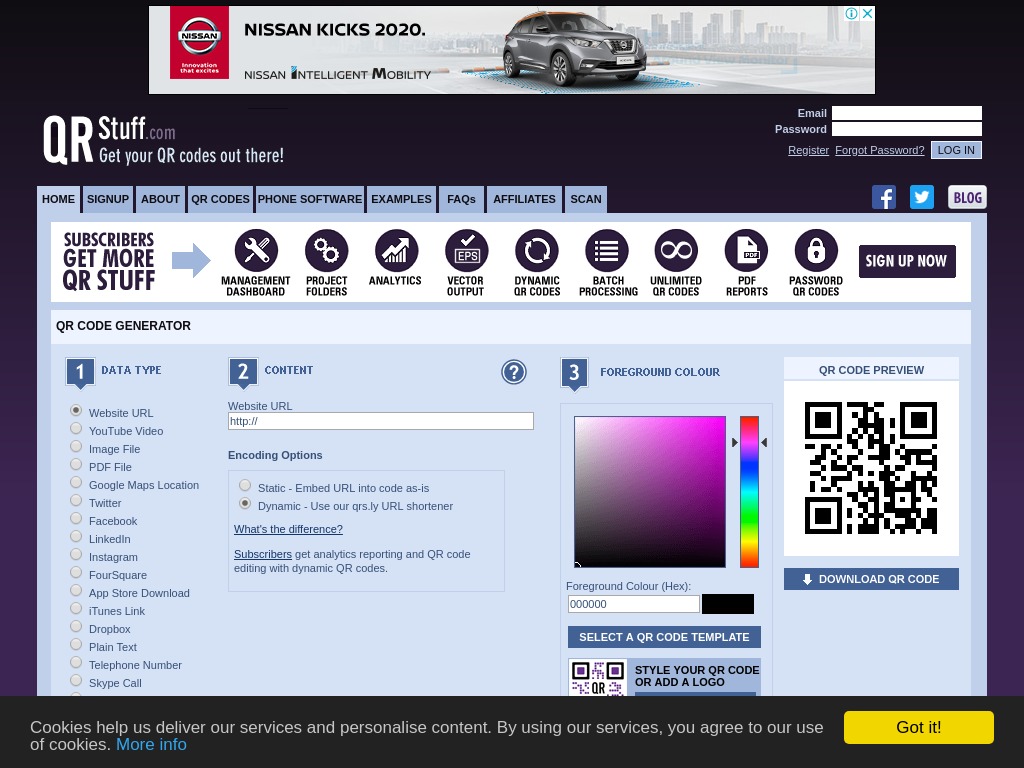Open the AFFILIATES tab
The height and width of the screenshot is (768, 1024).
(524, 199)
